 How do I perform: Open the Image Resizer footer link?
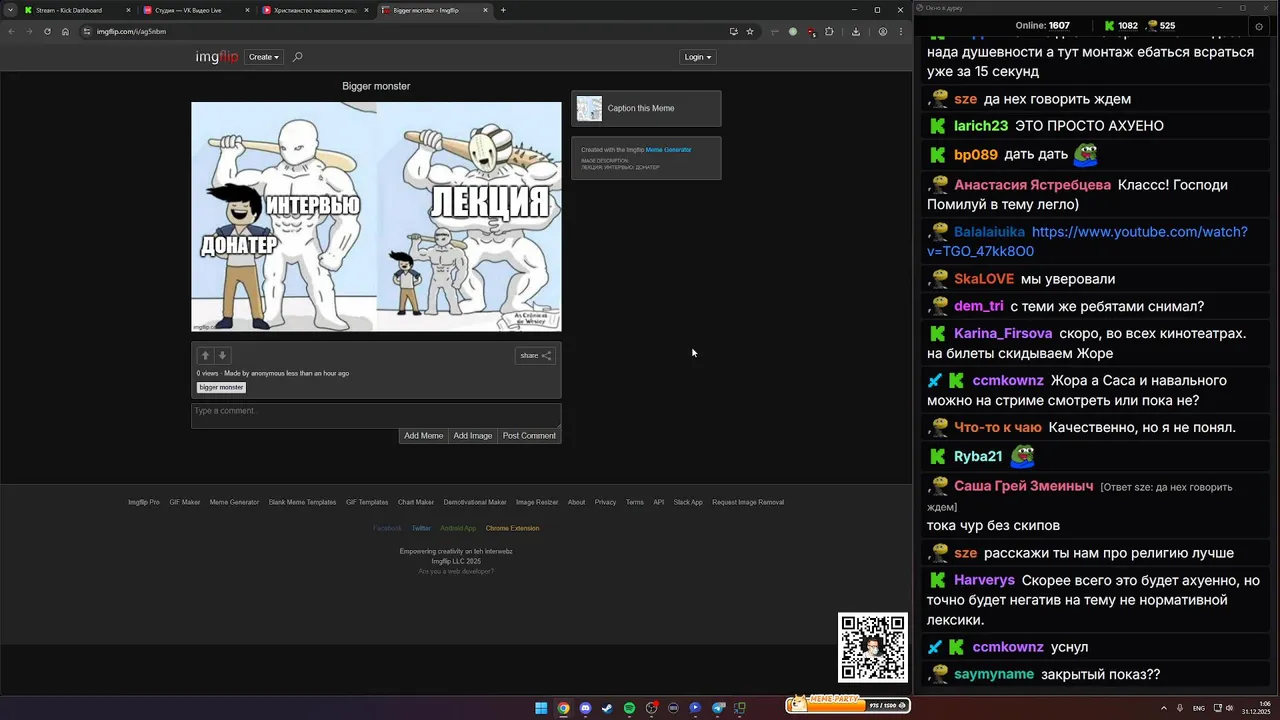(537, 502)
